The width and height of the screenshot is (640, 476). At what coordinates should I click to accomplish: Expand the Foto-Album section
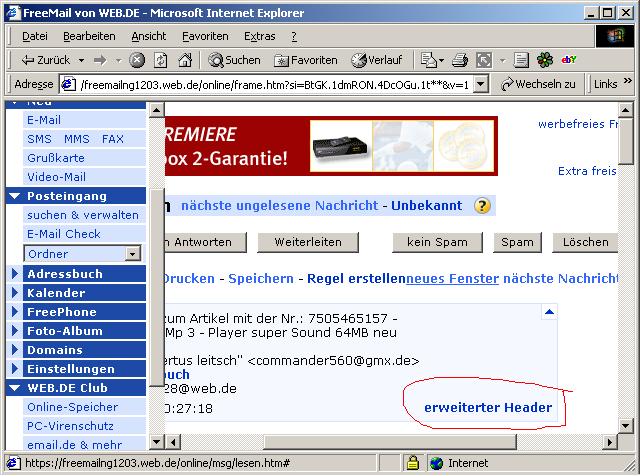pos(15,331)
